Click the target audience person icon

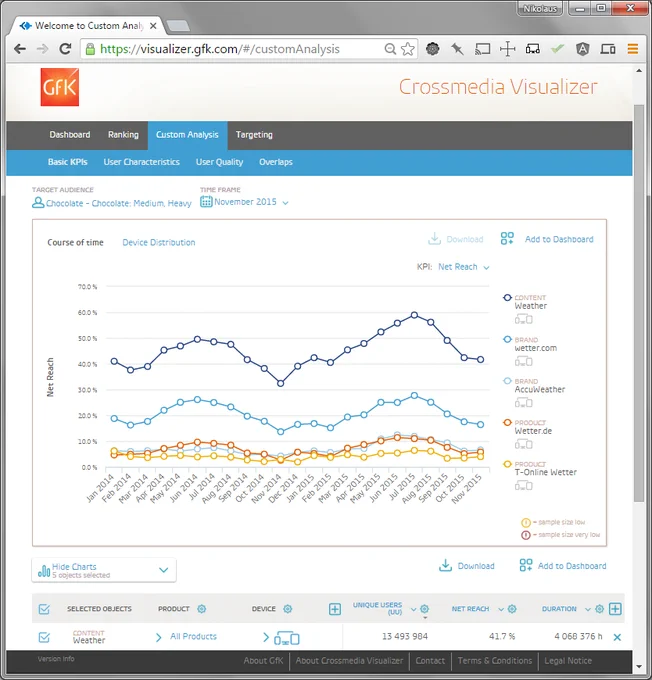click(x=38, y=203)
